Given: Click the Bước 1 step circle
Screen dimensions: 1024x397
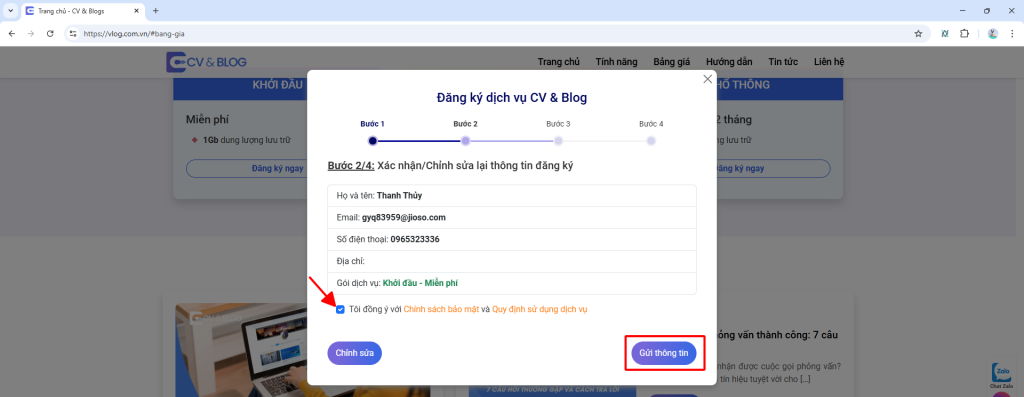Looking at the screenshot, I should coord(373,140).
